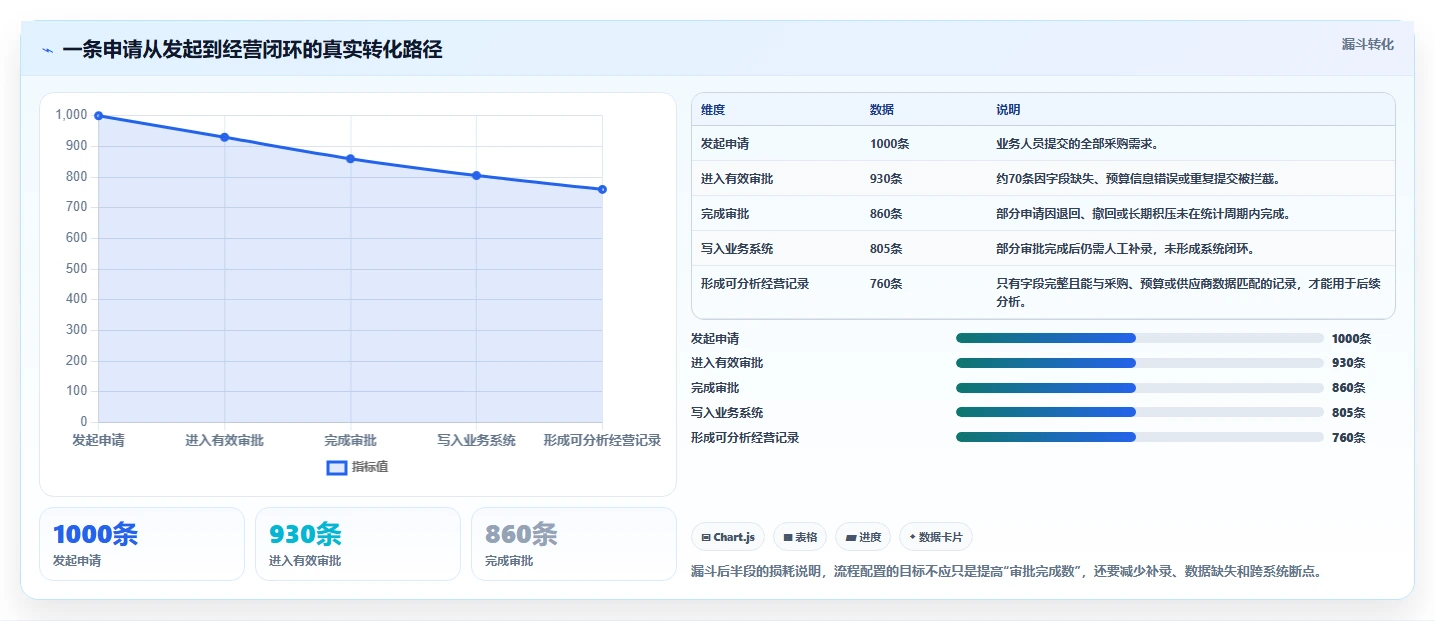Click the 数据 column header
The image size is (1435, 621).
(x=882, y=110)
